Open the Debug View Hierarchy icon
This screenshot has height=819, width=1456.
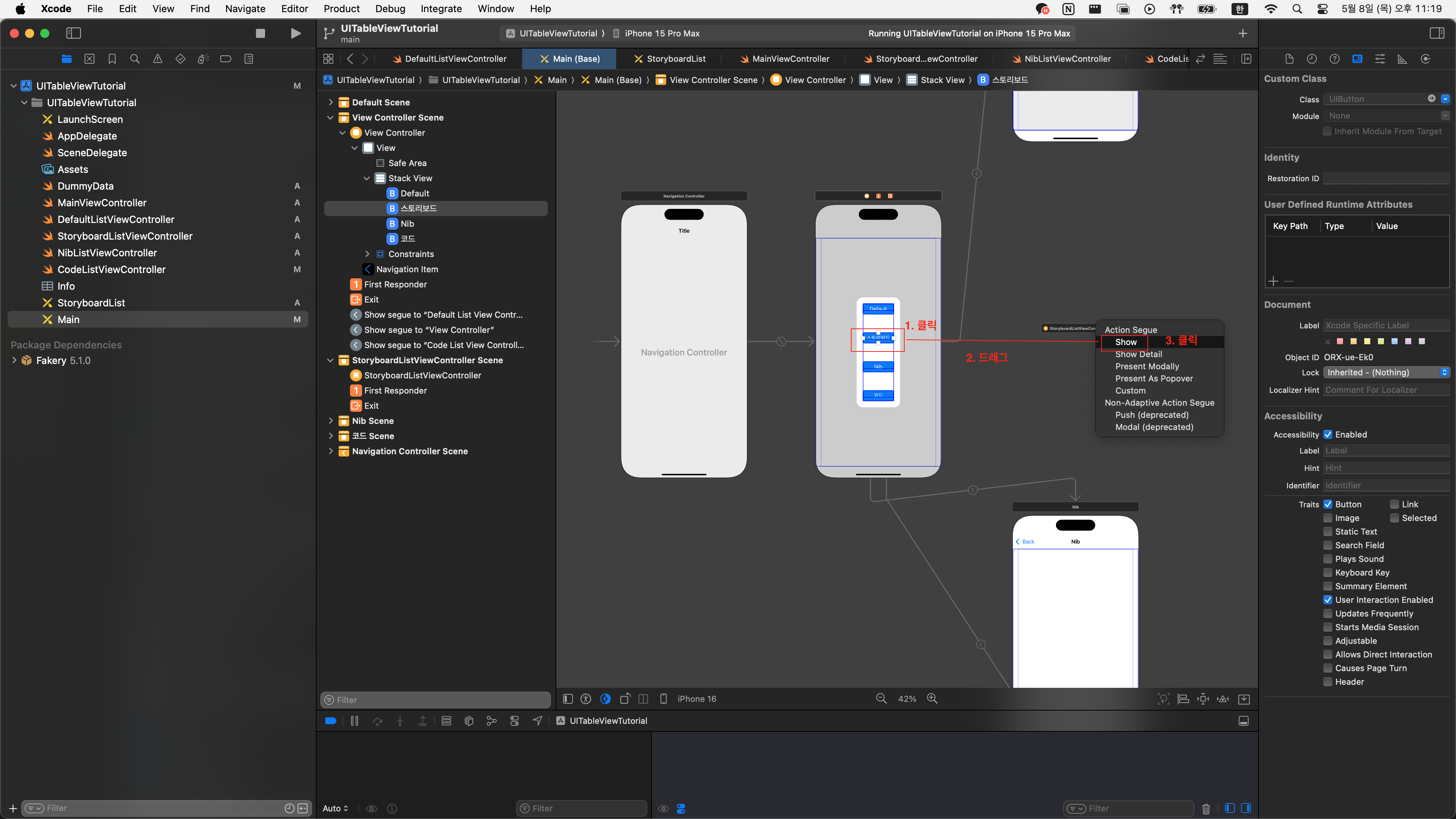click(x=469, y=721)
